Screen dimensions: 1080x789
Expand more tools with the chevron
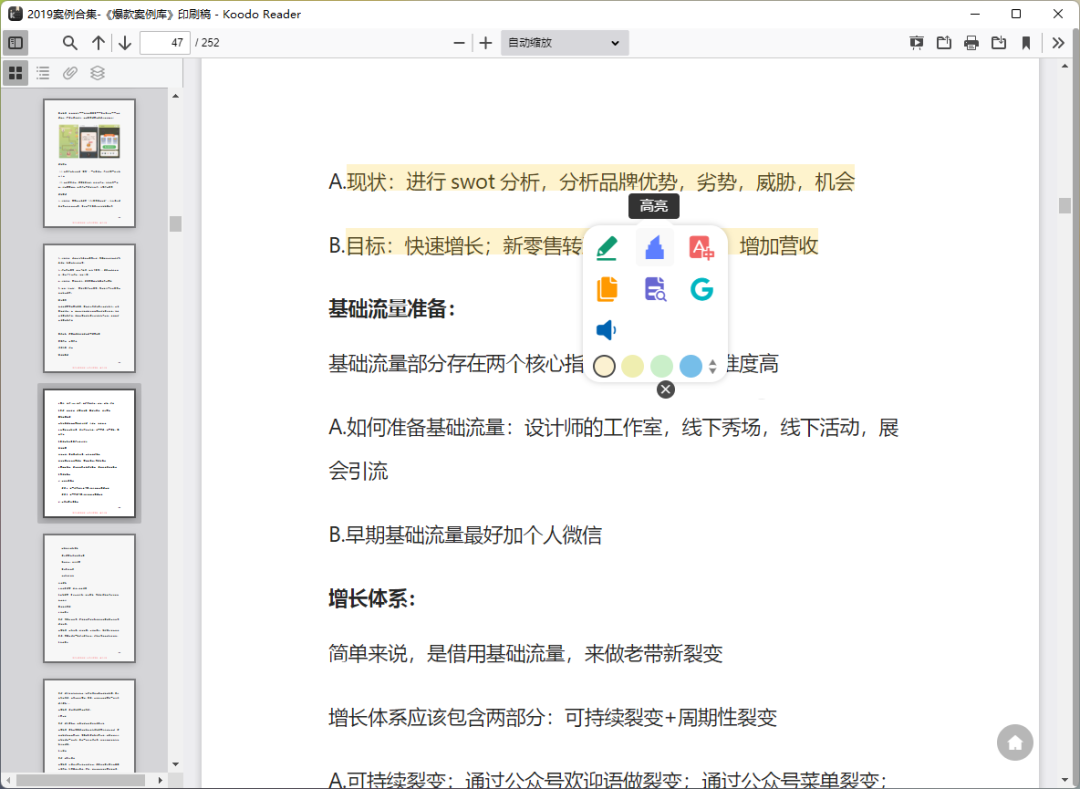1057,43
